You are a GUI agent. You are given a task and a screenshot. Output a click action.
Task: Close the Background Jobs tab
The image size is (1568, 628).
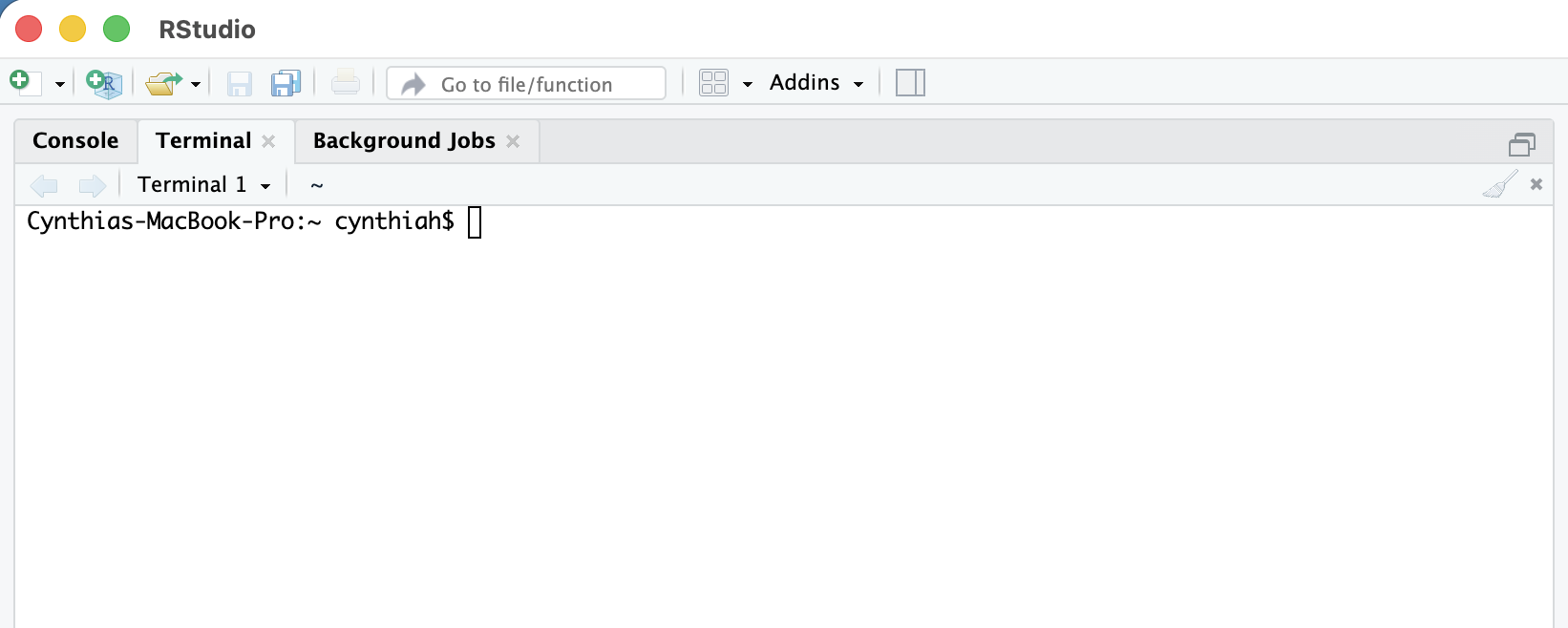(513, 141)
